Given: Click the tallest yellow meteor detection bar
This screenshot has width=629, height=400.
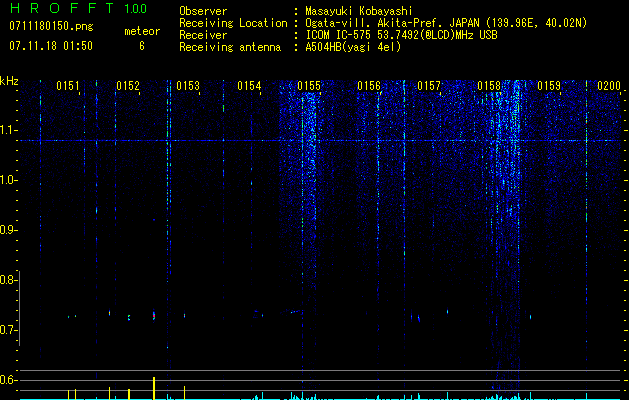Looking at the screenshot, I should point(154,388).
